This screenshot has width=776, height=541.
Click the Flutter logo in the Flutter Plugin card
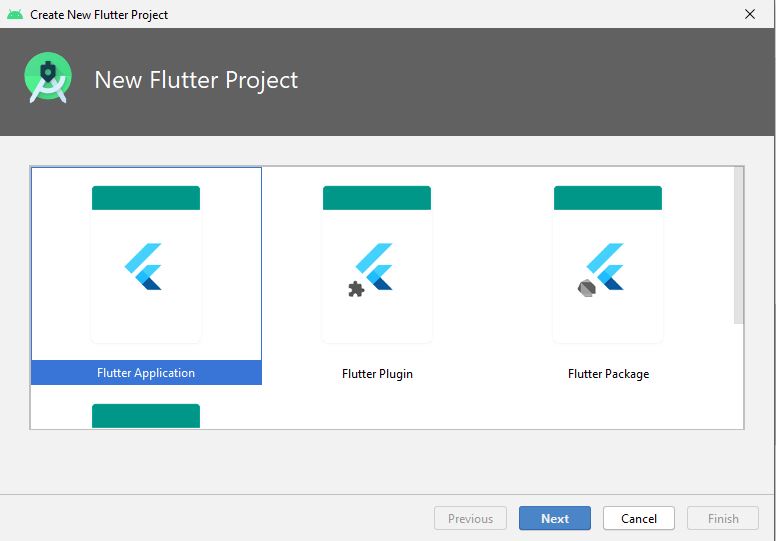[x=376, y=267]
